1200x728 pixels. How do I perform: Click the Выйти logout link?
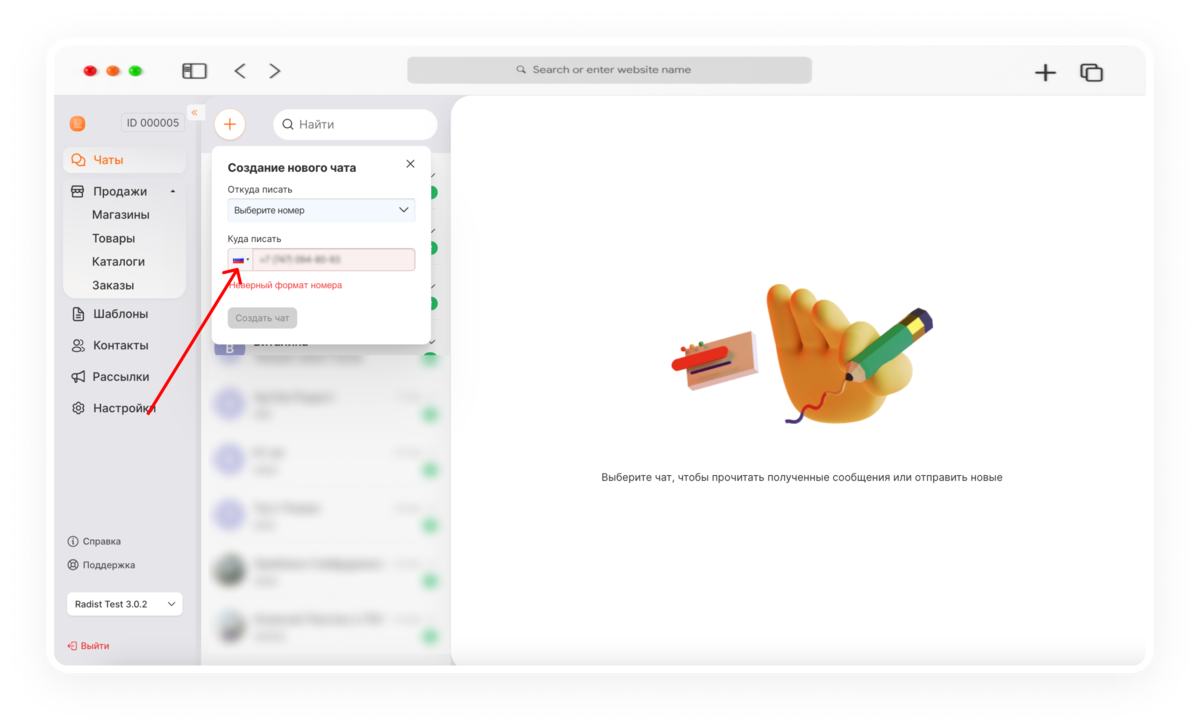click(x=89, y=646)
